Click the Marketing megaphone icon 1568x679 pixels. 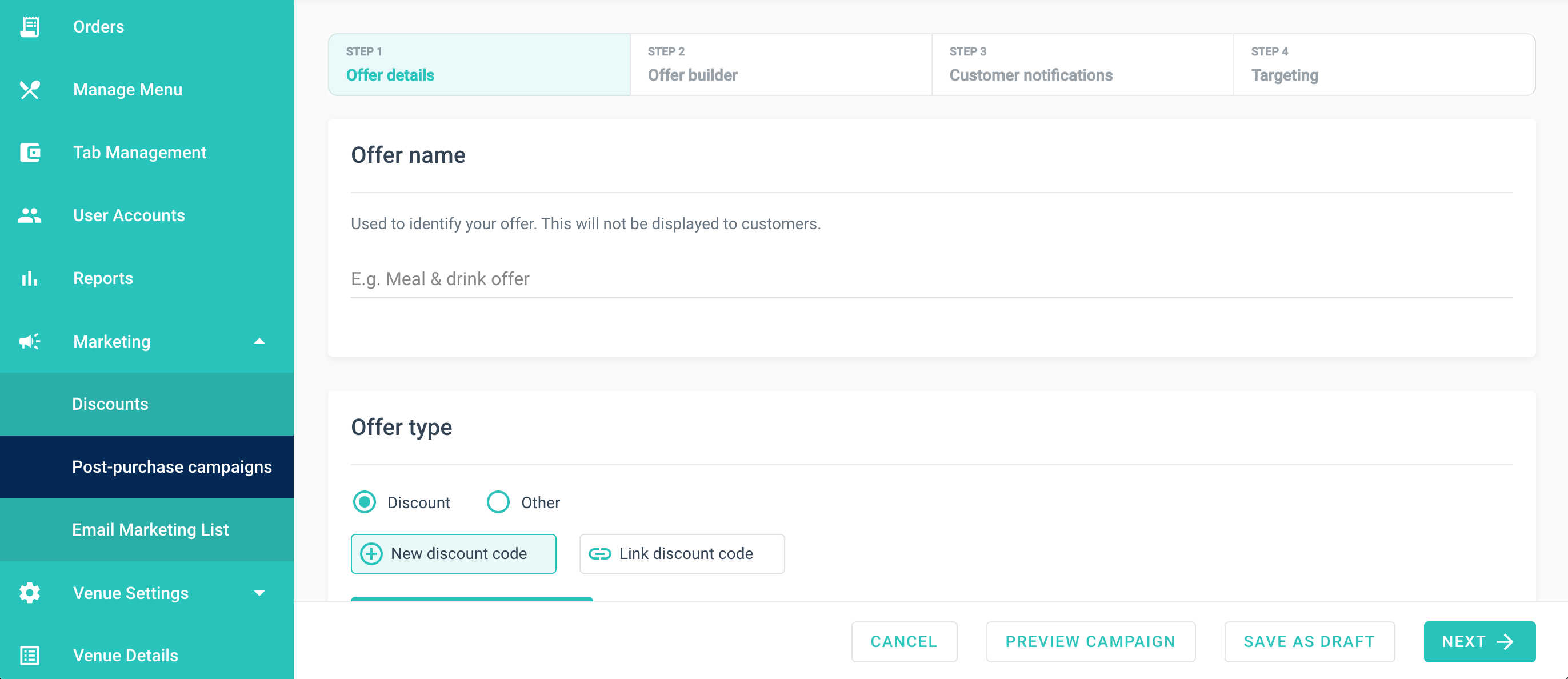point(30,341)
